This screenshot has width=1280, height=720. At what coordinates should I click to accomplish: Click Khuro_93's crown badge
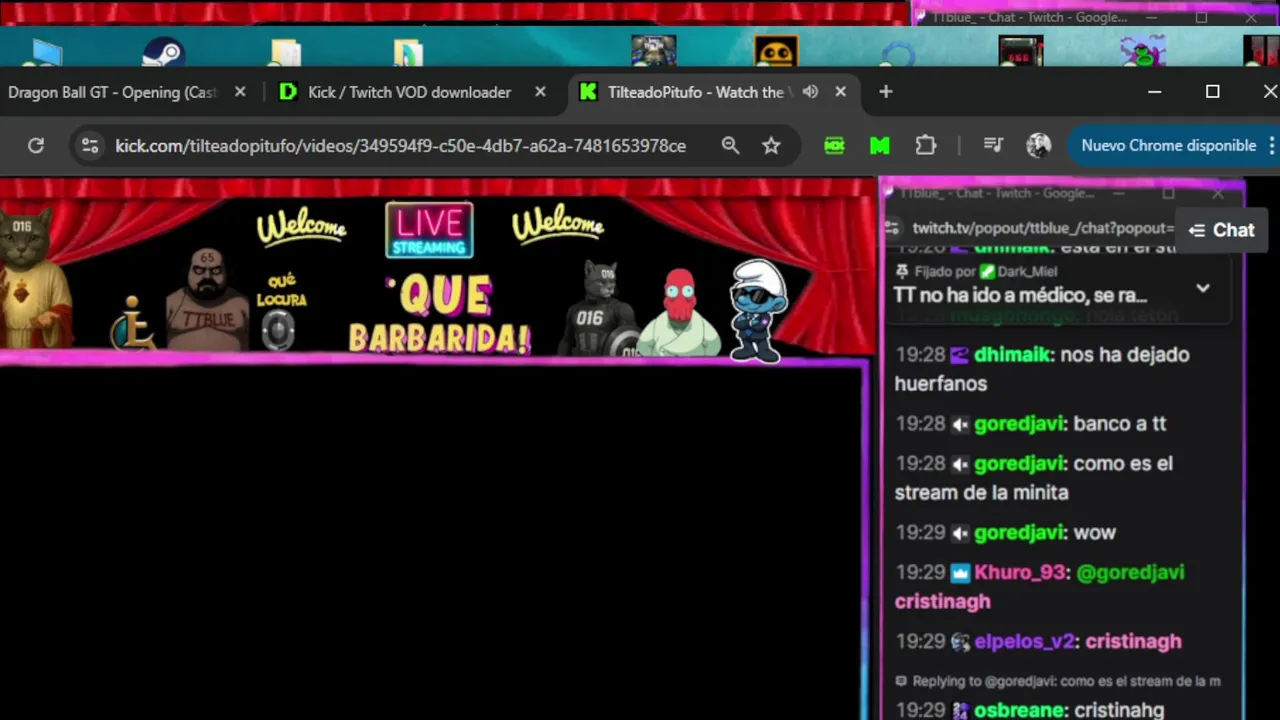[x=960, y=573]
